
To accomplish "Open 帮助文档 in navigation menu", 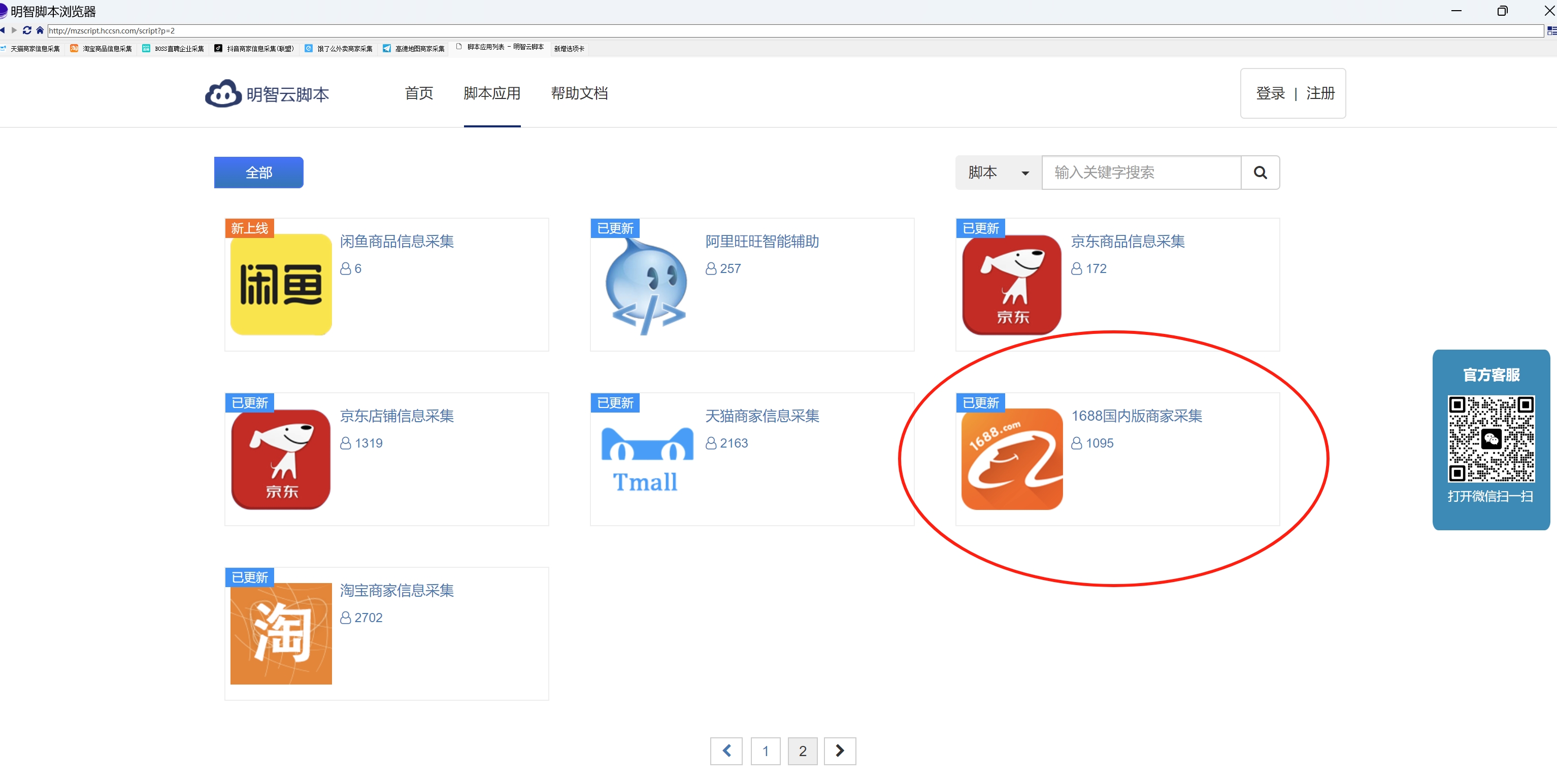I will 579,93.
